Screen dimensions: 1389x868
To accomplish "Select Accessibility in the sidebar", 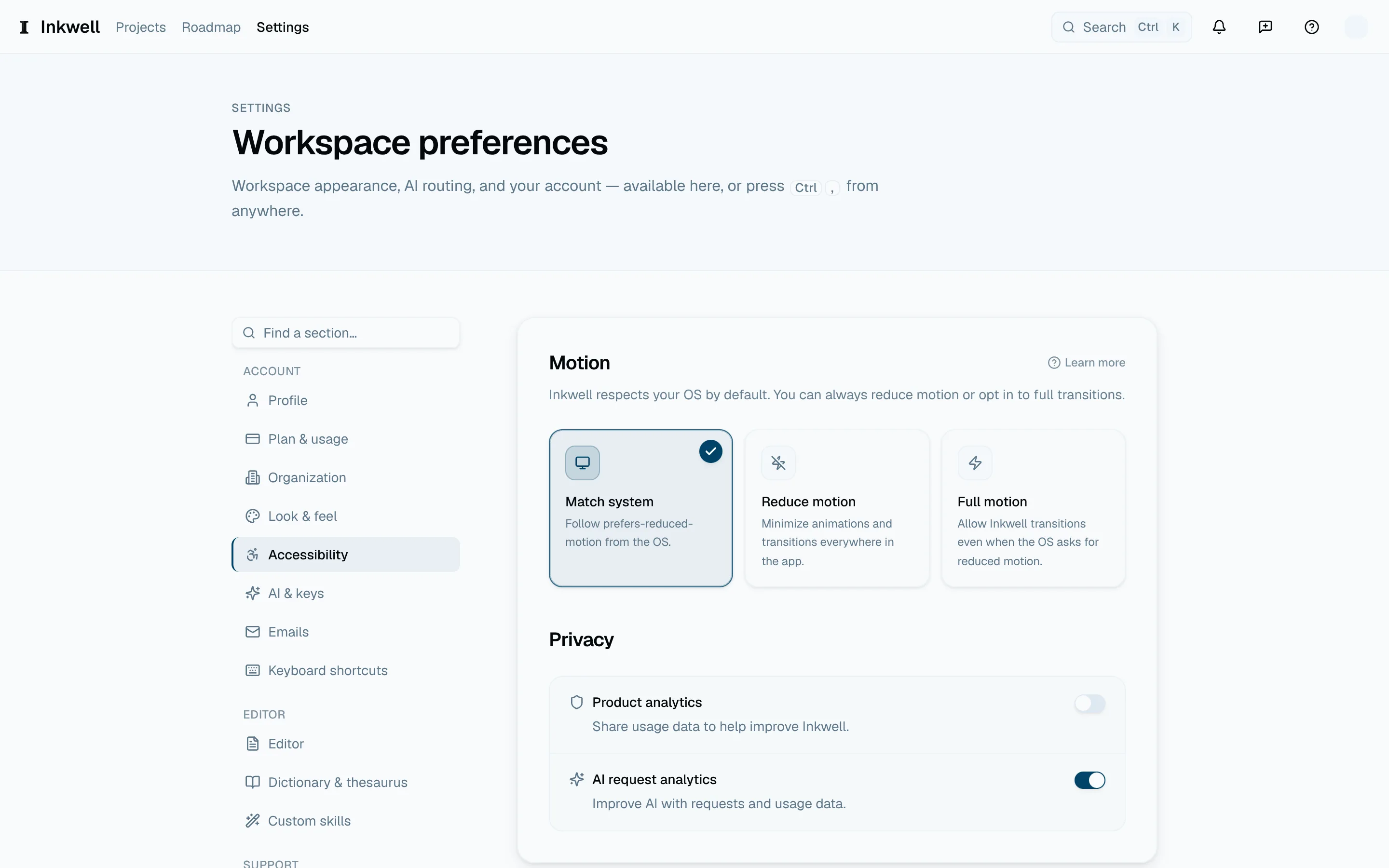I will 346,555.
